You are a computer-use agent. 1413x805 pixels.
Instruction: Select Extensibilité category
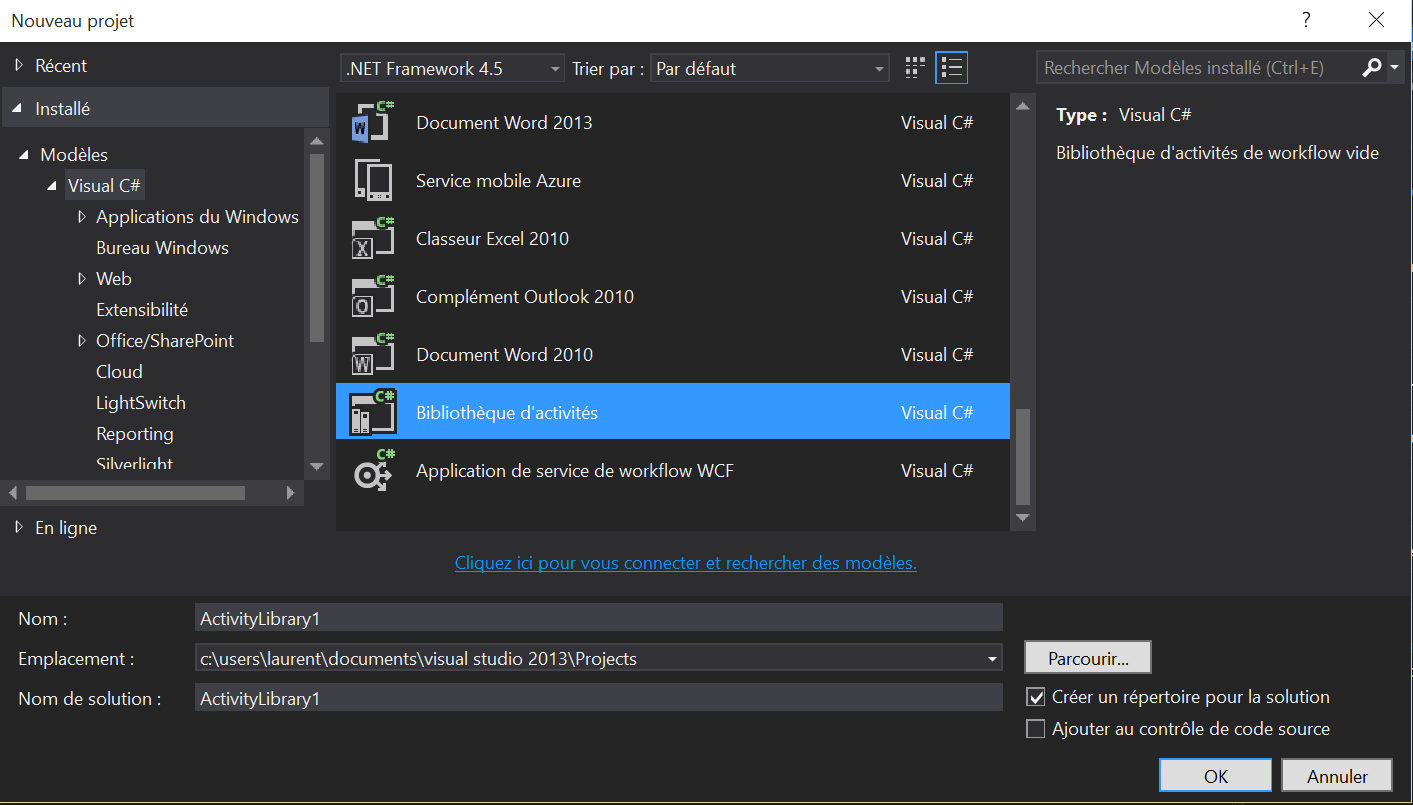(142, 310)
